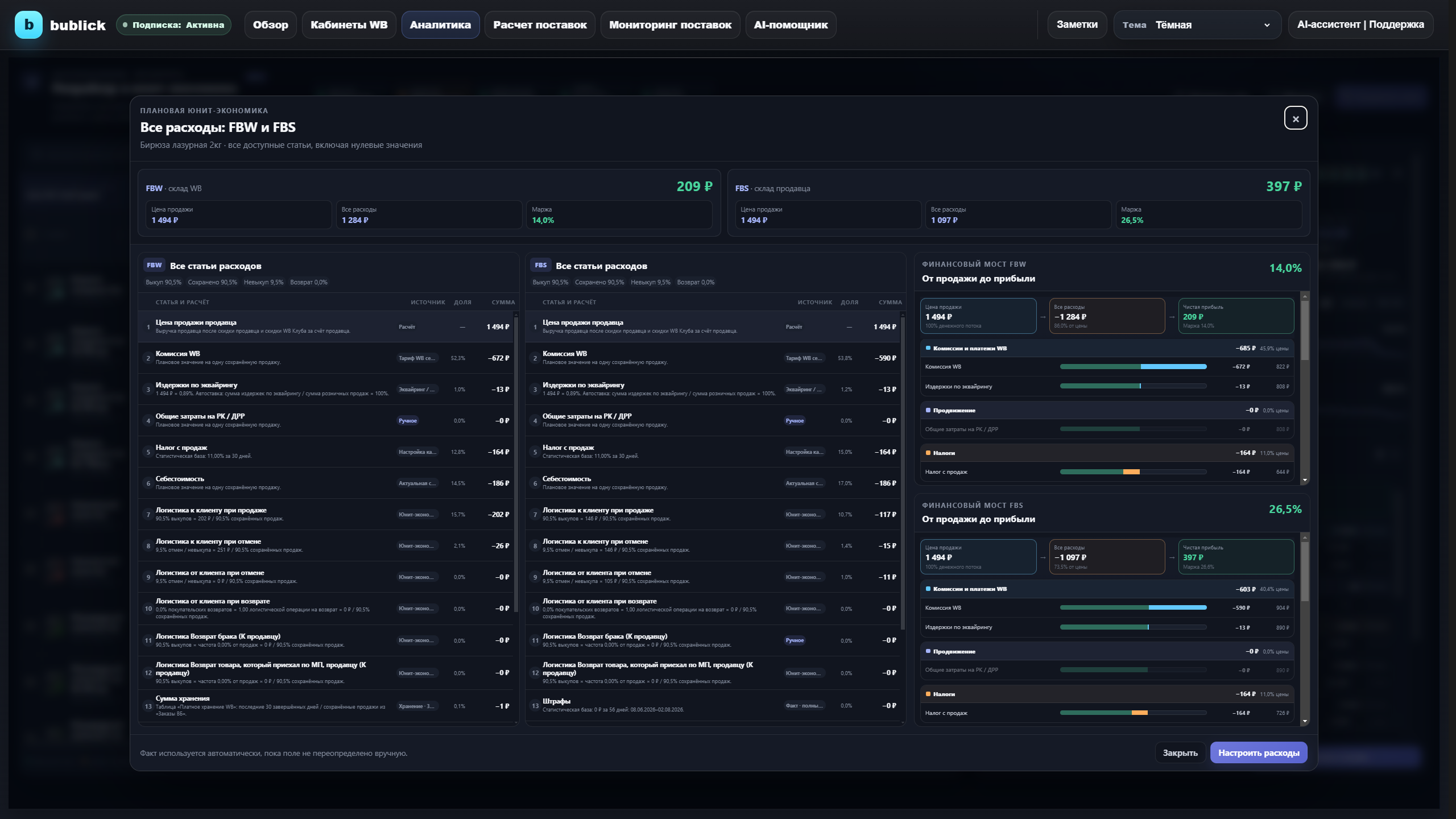
Task: Click Комиссии и платежи WB header in FBS bridge
Action: [x=1107, y=589]
